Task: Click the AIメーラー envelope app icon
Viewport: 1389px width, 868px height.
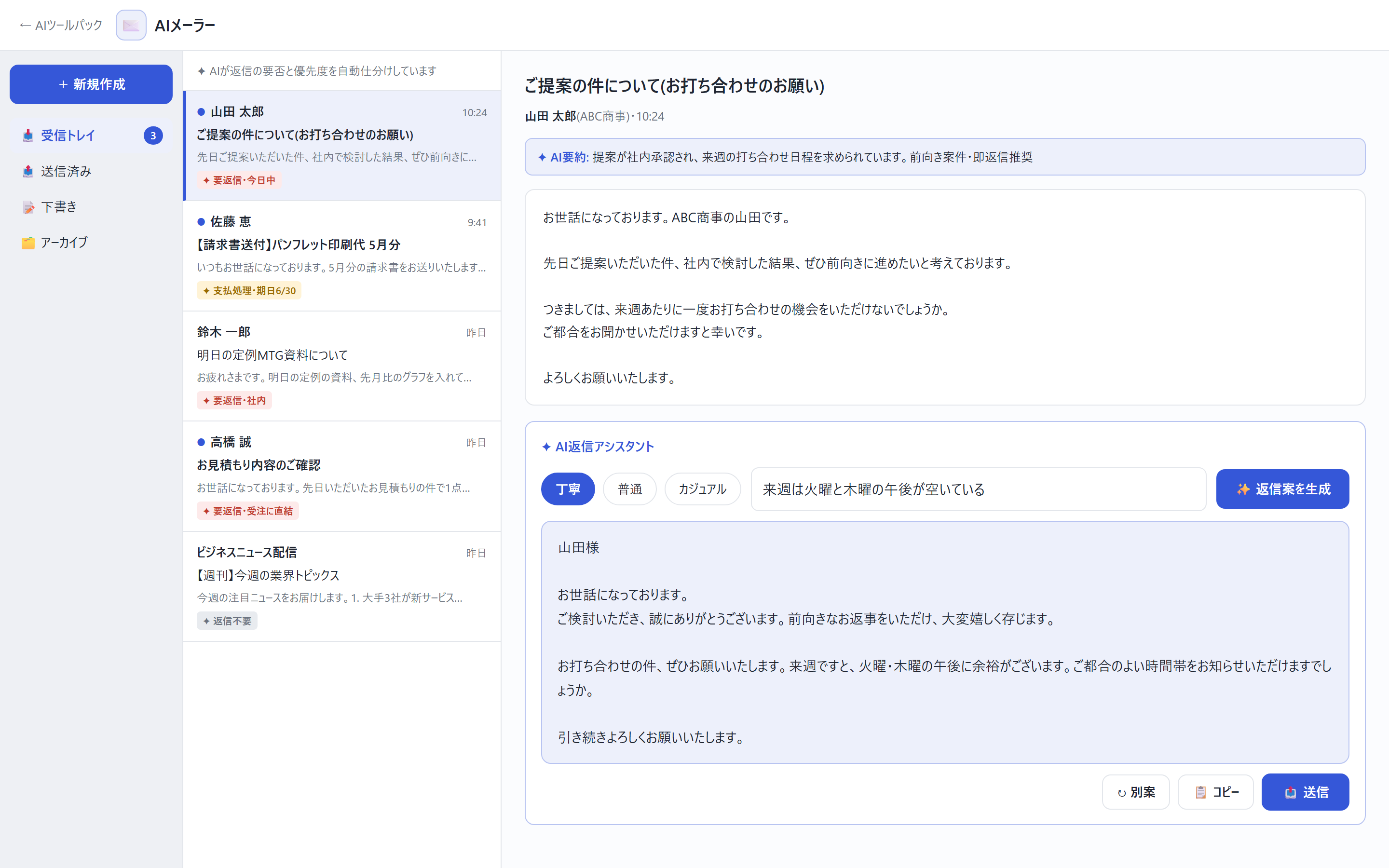Action: (x=131, y=25)
